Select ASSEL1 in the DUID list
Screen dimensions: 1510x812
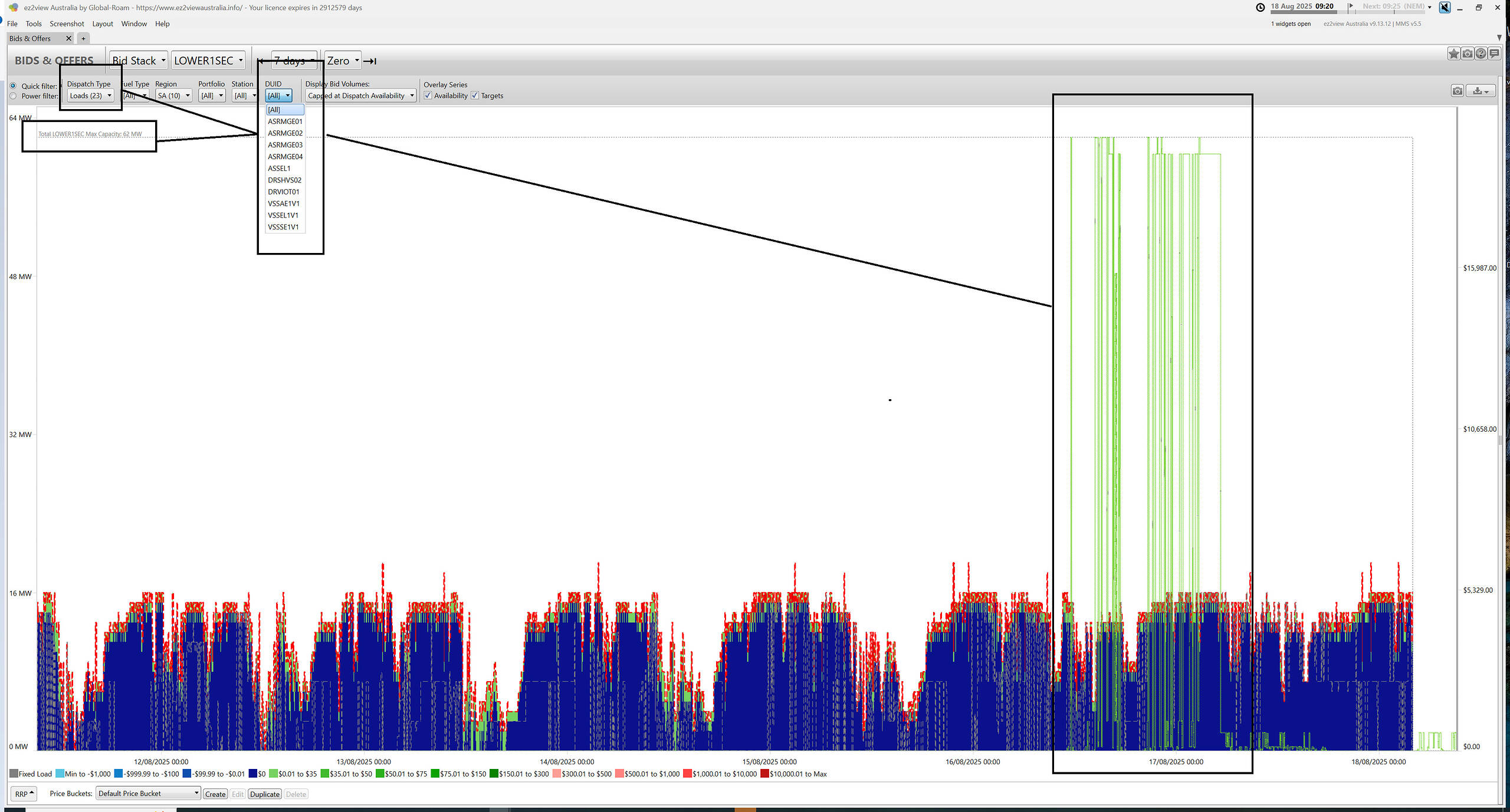click(285, 169)
